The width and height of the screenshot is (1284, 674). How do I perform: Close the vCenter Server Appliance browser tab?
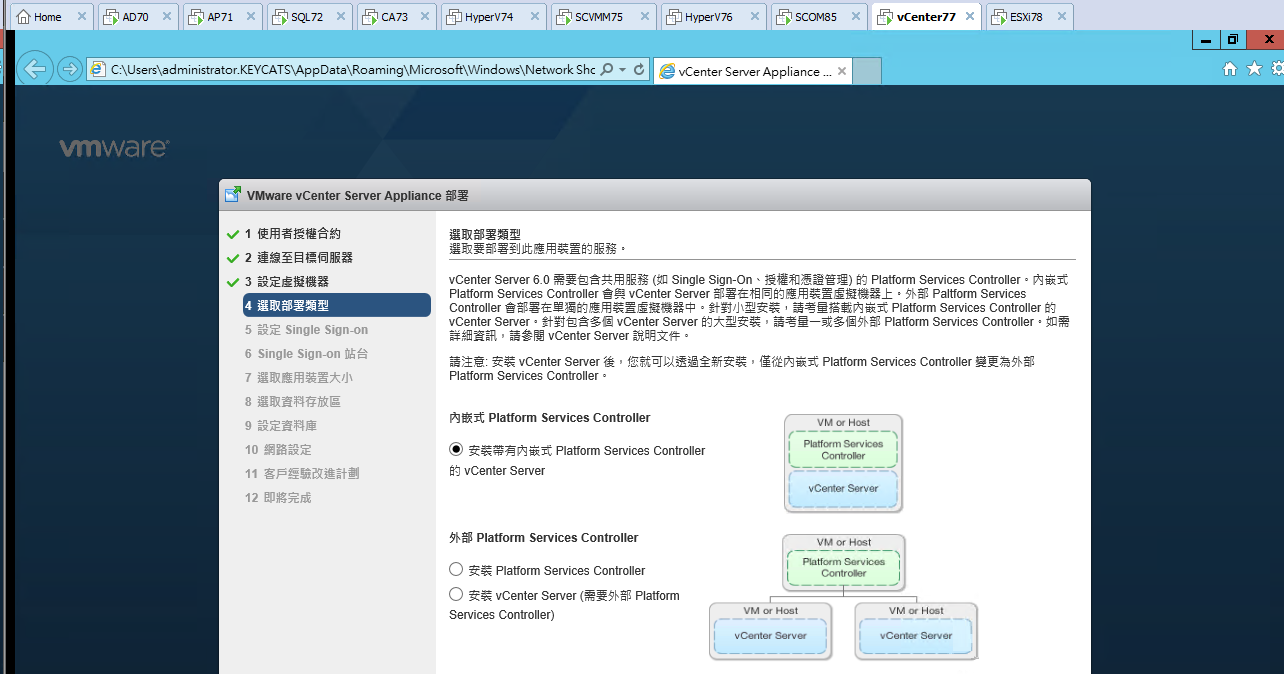pos(842,71)
